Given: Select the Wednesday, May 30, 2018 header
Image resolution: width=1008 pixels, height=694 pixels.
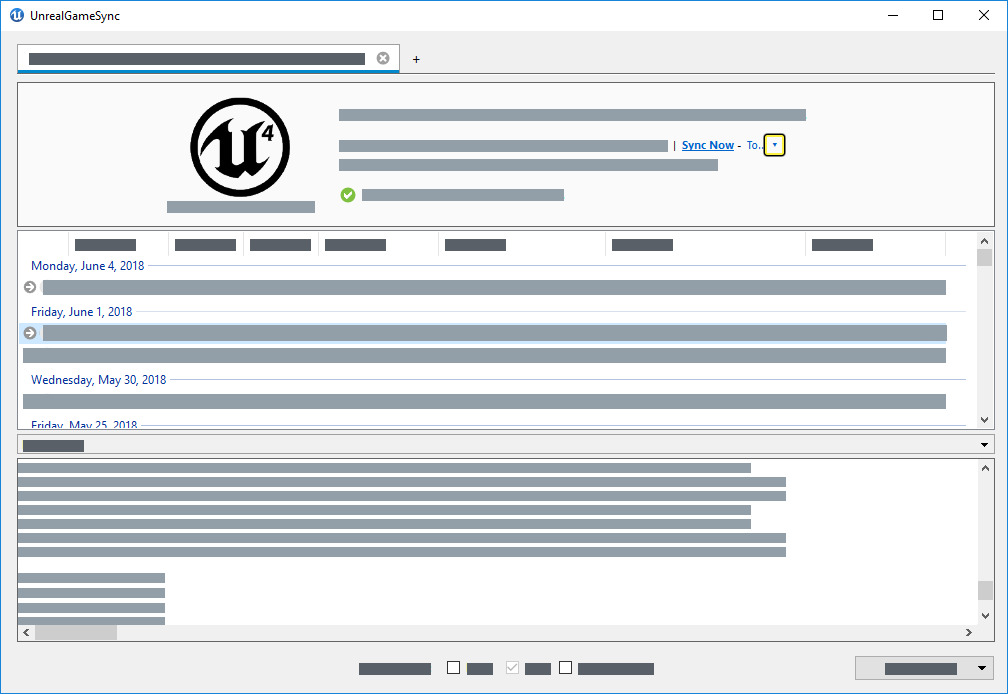Looking at the screenshot, I should (x=98, y=380).
